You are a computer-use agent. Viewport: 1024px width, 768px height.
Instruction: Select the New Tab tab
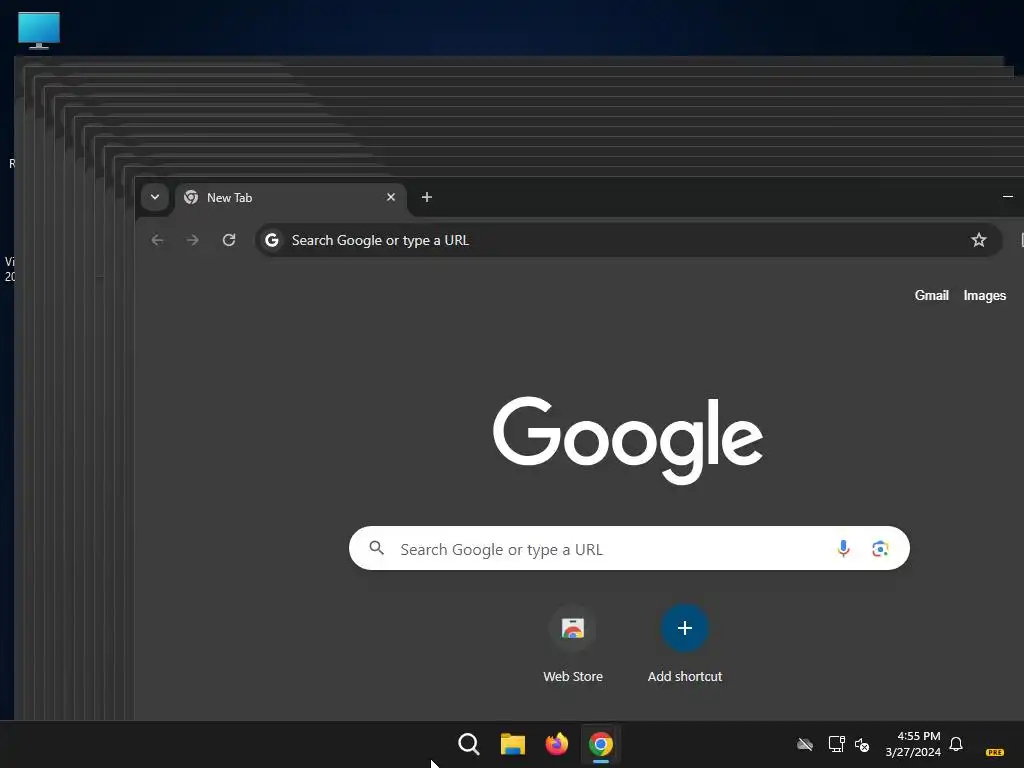(291, 197)
